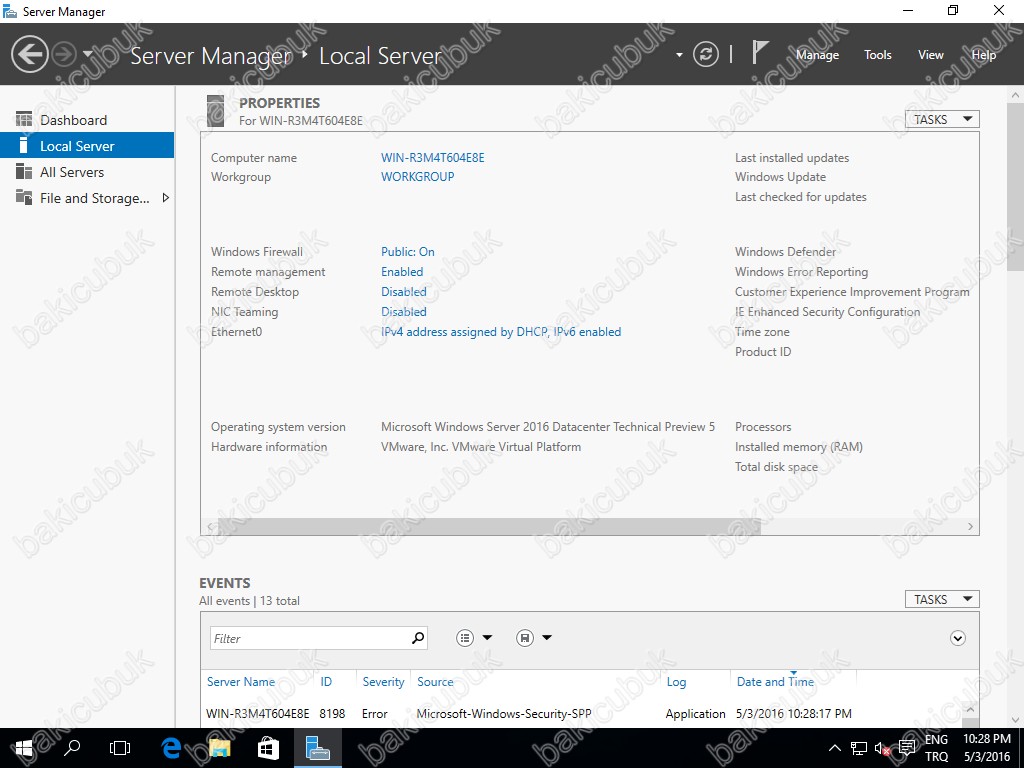Open the Windows Start button

click(x=24, y=748)
